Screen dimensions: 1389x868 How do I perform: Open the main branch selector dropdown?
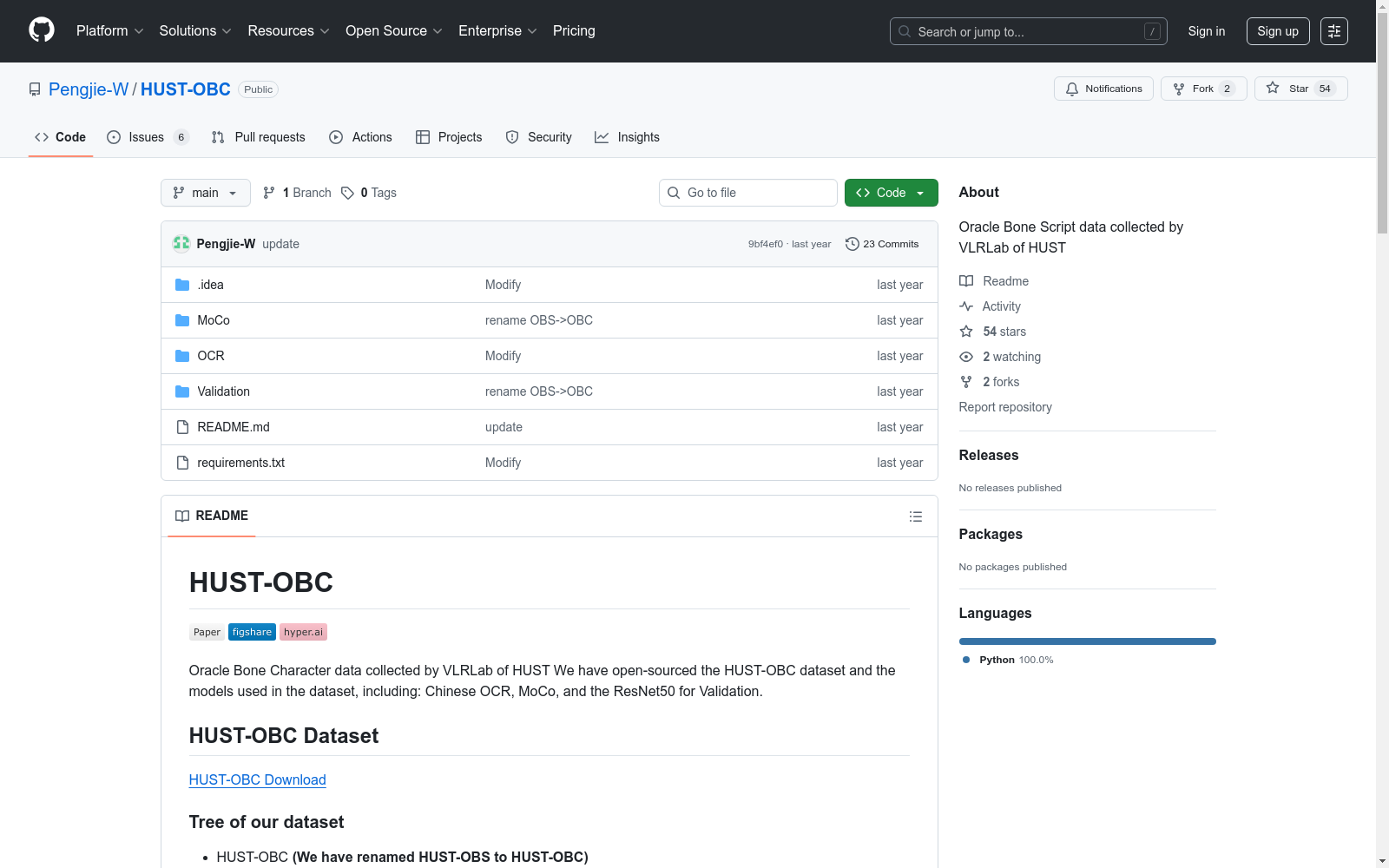point(206,193)
